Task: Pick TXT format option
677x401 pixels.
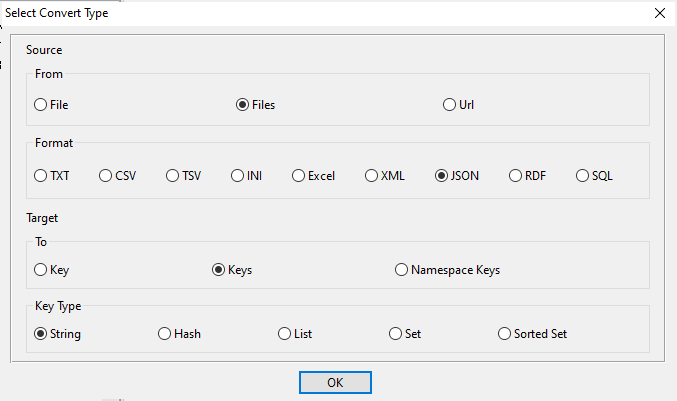Action: [41, 176]
